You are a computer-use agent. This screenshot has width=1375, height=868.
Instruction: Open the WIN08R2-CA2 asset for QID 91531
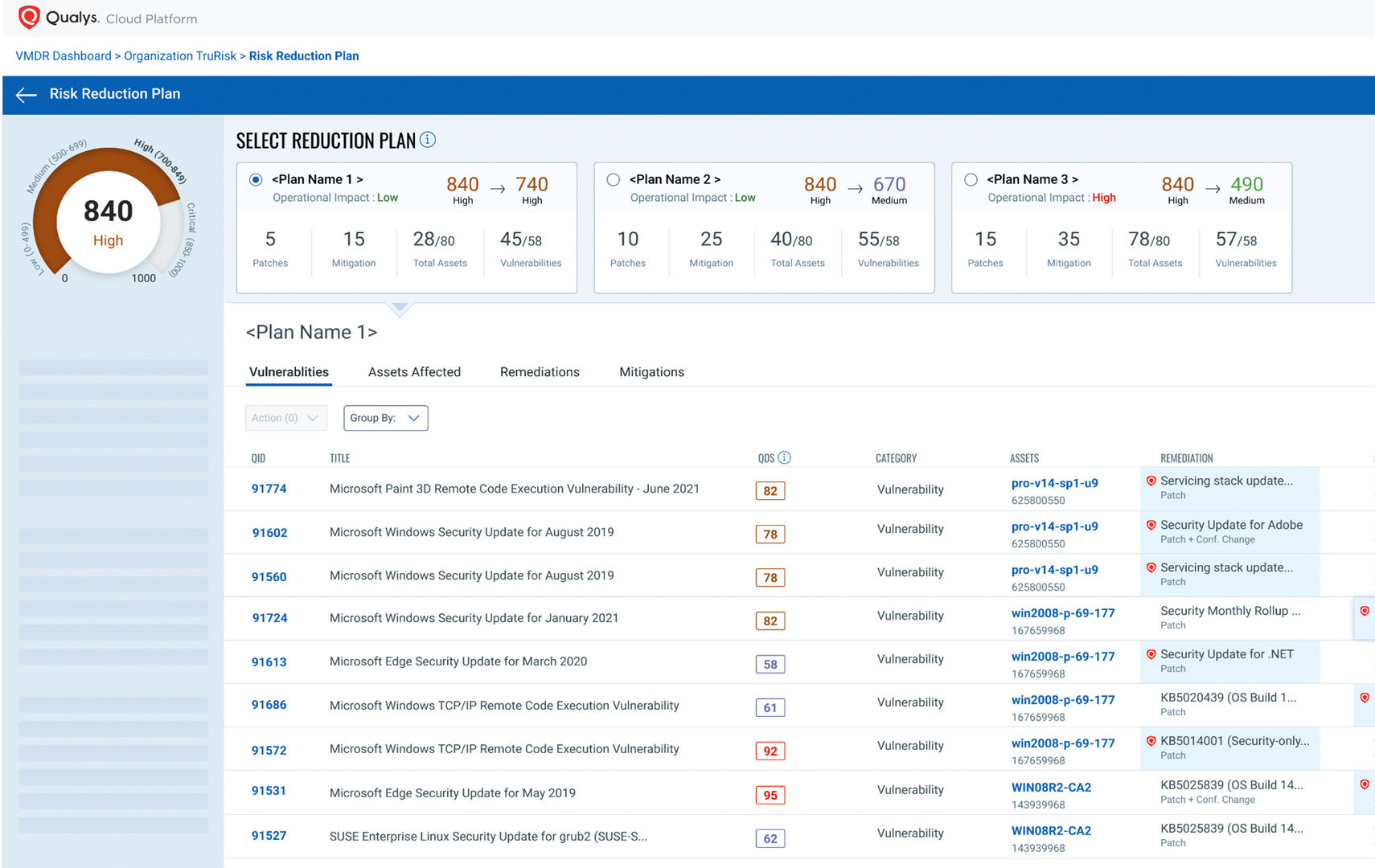click(1051, 788)
